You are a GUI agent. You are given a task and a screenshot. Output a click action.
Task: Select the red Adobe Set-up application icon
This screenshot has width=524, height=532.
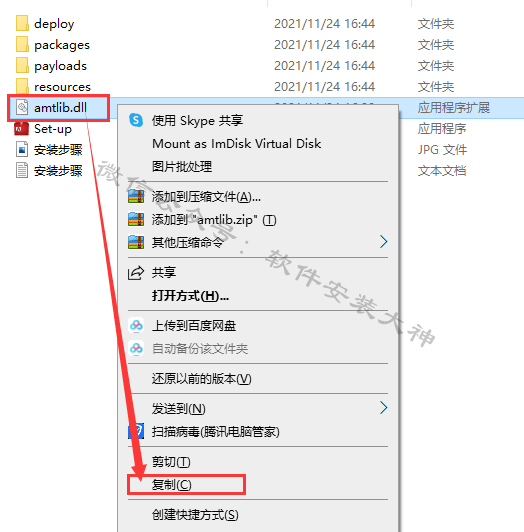tap(21, 129)
